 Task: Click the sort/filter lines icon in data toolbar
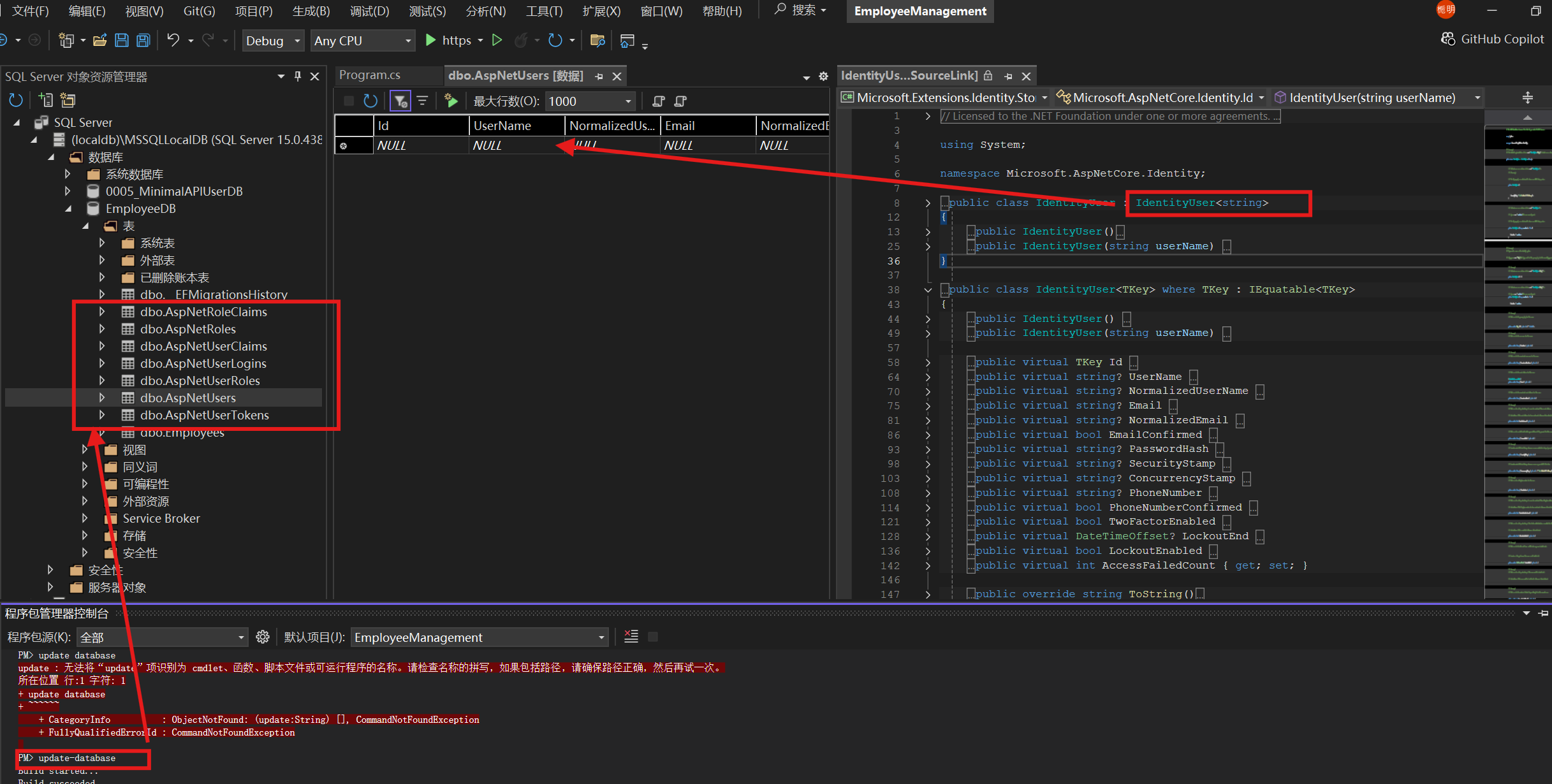pyautogui.click(x=422, y=101)
